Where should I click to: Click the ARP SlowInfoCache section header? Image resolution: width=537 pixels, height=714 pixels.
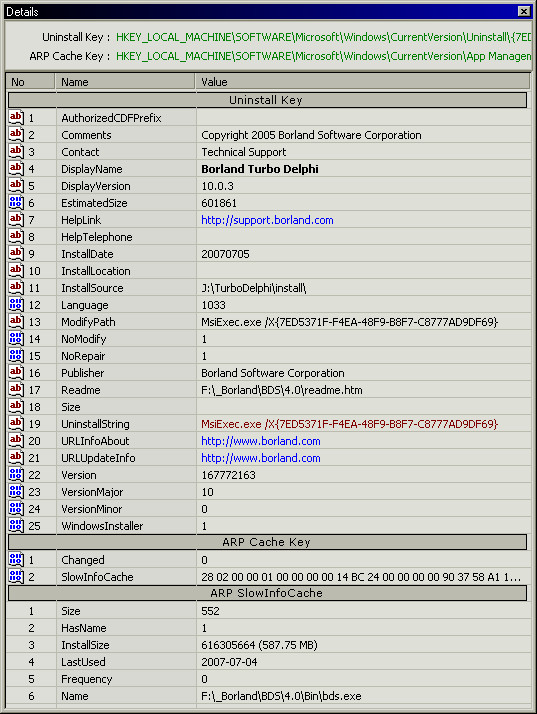coord(267,593)
